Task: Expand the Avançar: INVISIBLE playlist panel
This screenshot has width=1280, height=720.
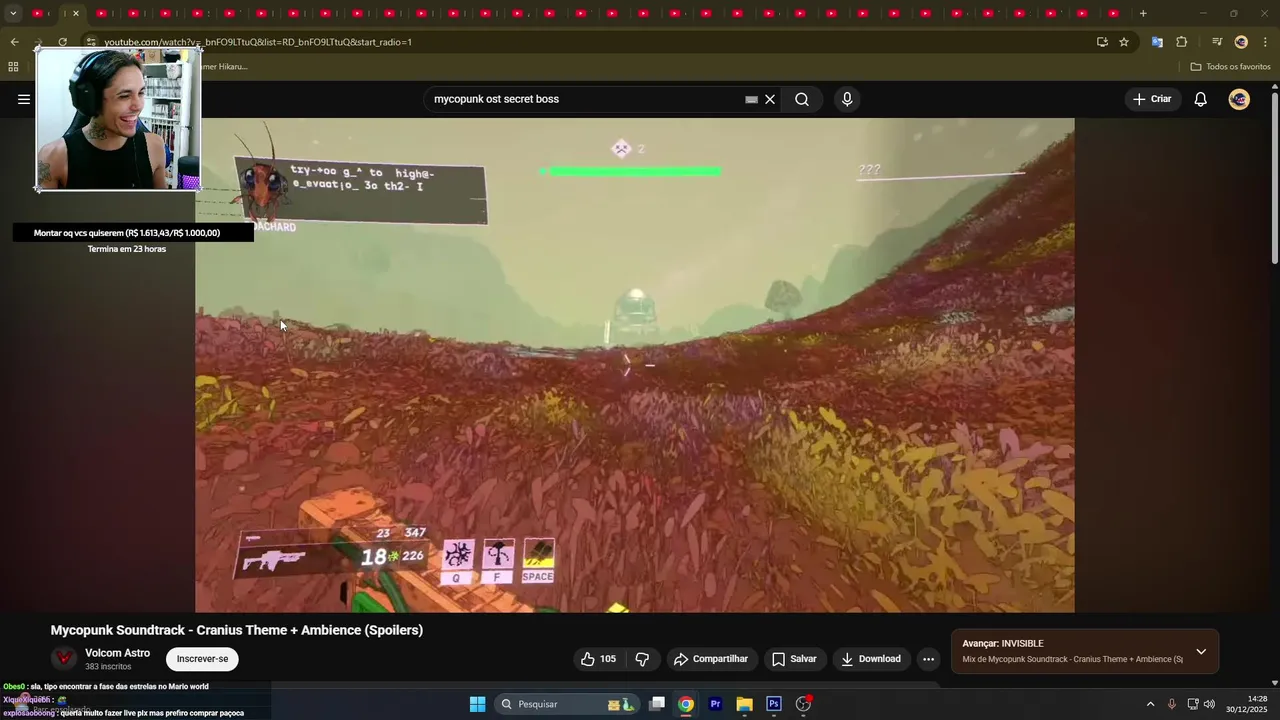Action: tap(1201, 651)
